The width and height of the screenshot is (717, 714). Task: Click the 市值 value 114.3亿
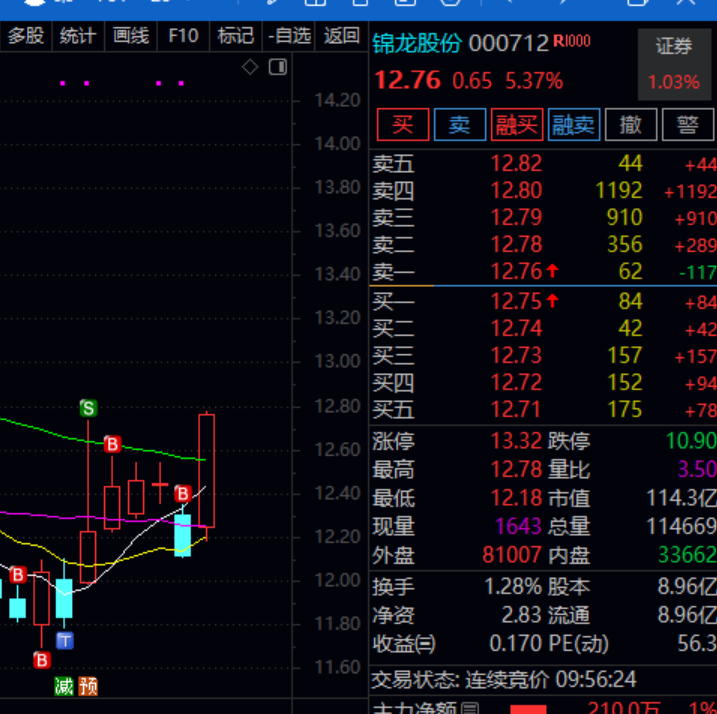pyautogui.click(x=681, y=498)
